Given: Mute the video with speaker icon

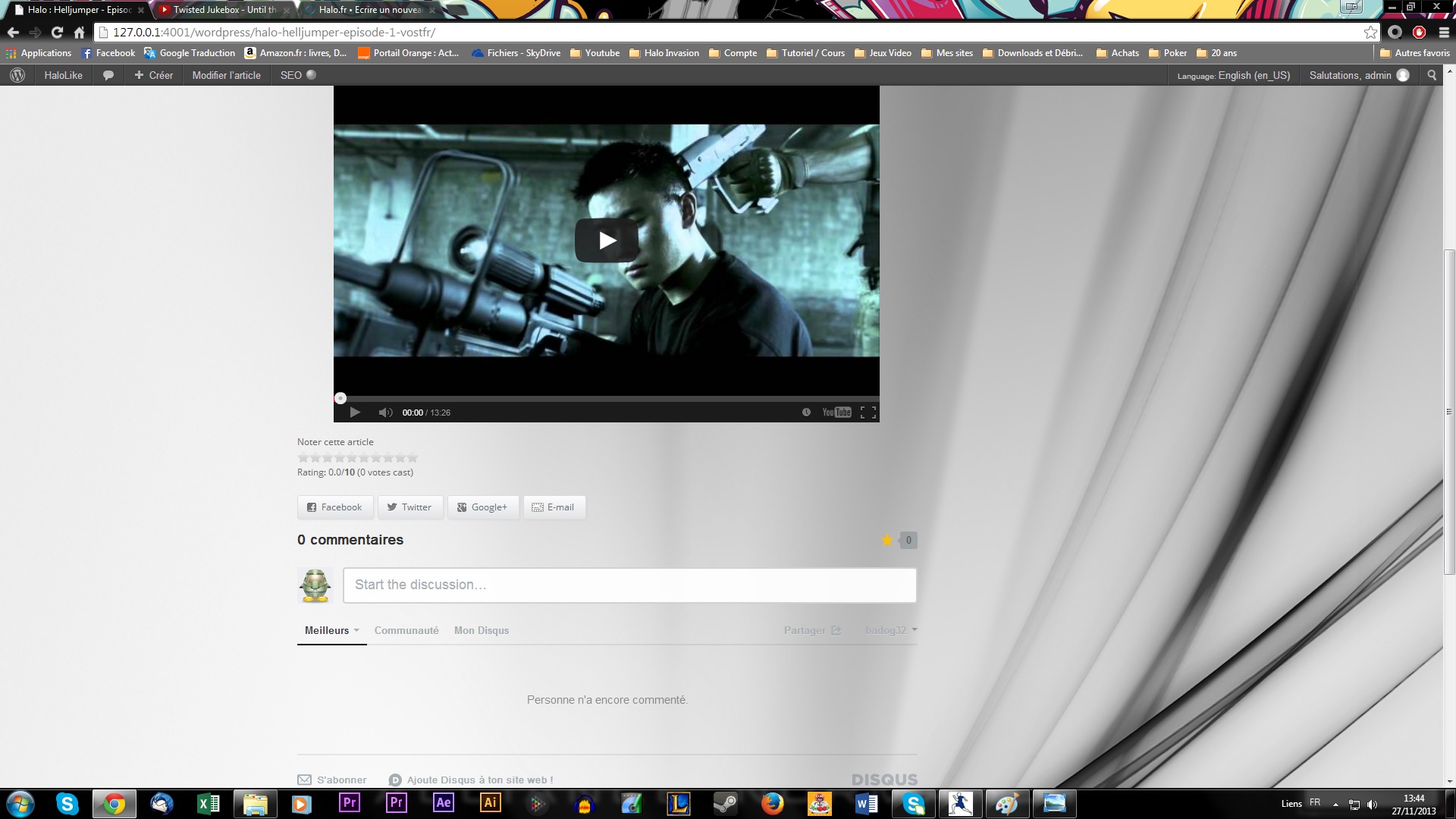Looking at the screenshot, I should click(x=385, y=413).
